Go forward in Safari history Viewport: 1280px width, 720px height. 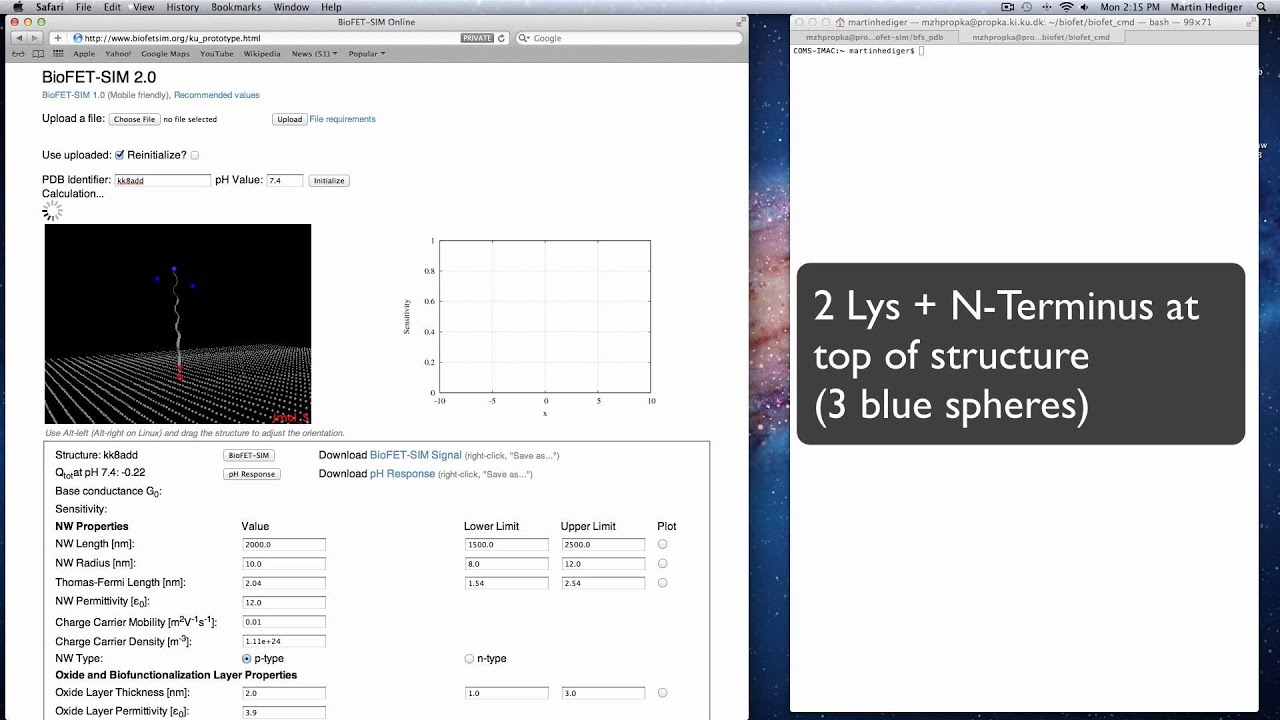tap(37, 38)
